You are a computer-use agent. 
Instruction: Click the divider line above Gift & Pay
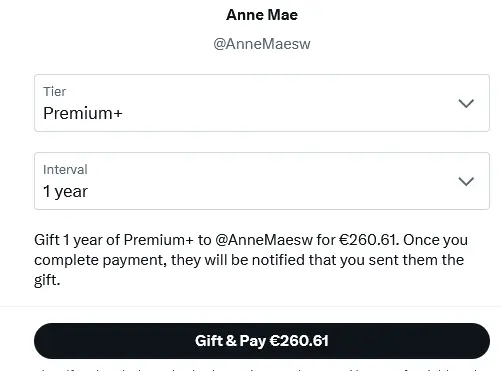click(251, 306)
